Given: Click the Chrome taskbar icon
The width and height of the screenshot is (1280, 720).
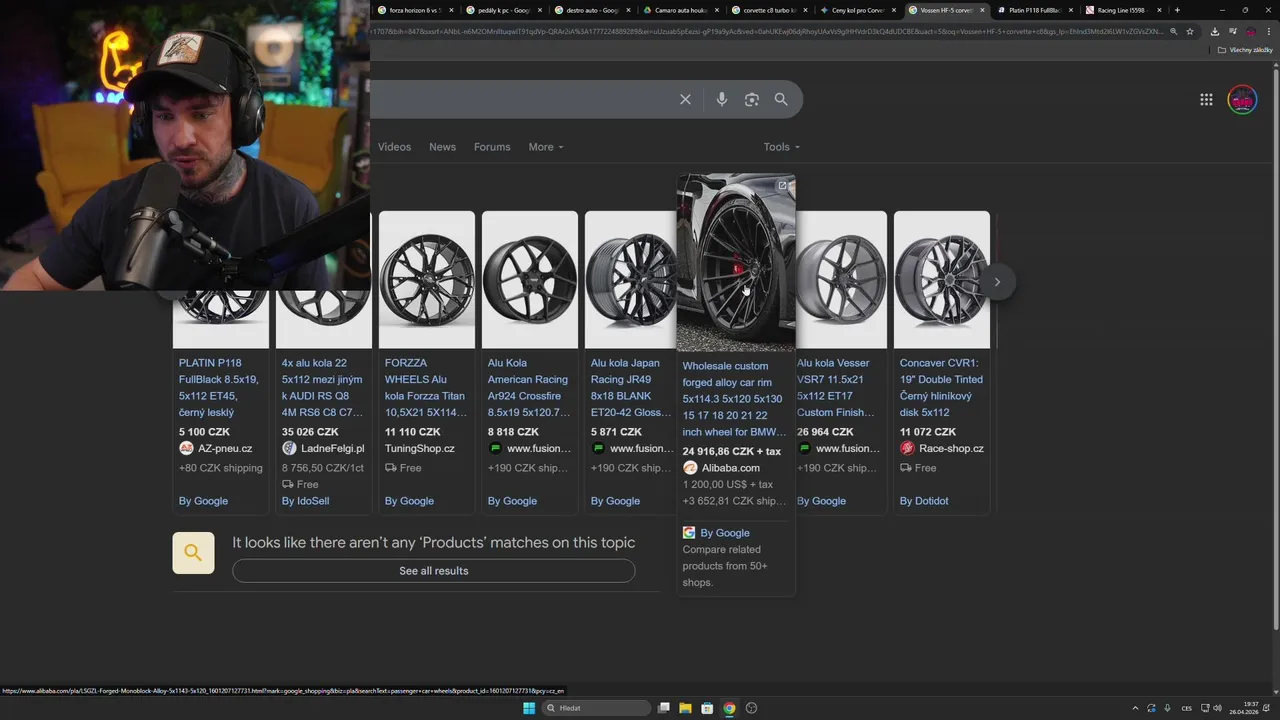Looking at the screenshot, I should [x=729, y=708].
